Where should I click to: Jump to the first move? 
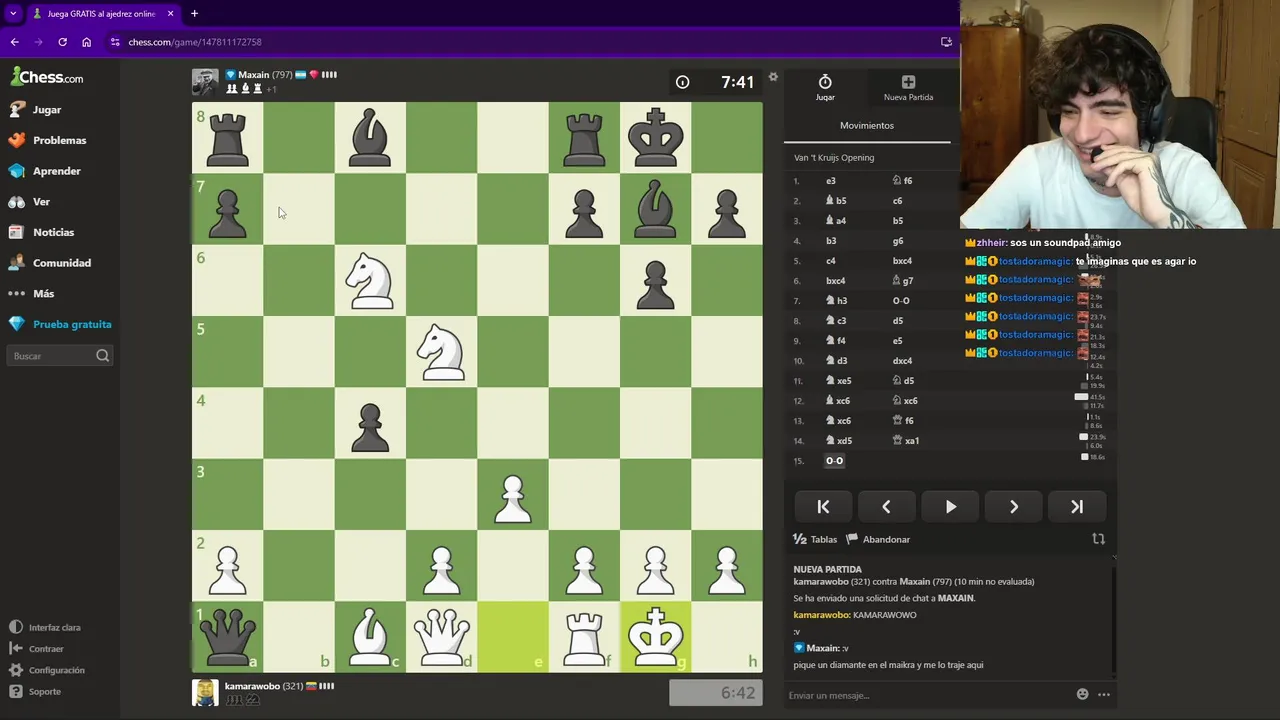point(823,507)
